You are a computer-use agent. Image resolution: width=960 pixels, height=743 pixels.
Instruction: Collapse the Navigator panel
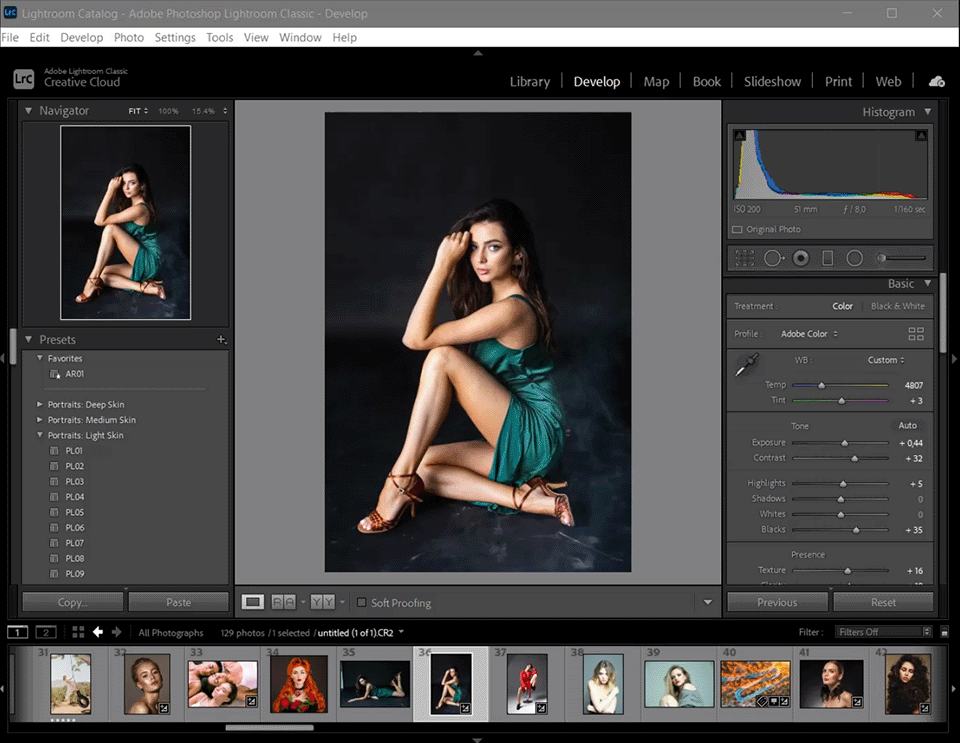point(28,111)
